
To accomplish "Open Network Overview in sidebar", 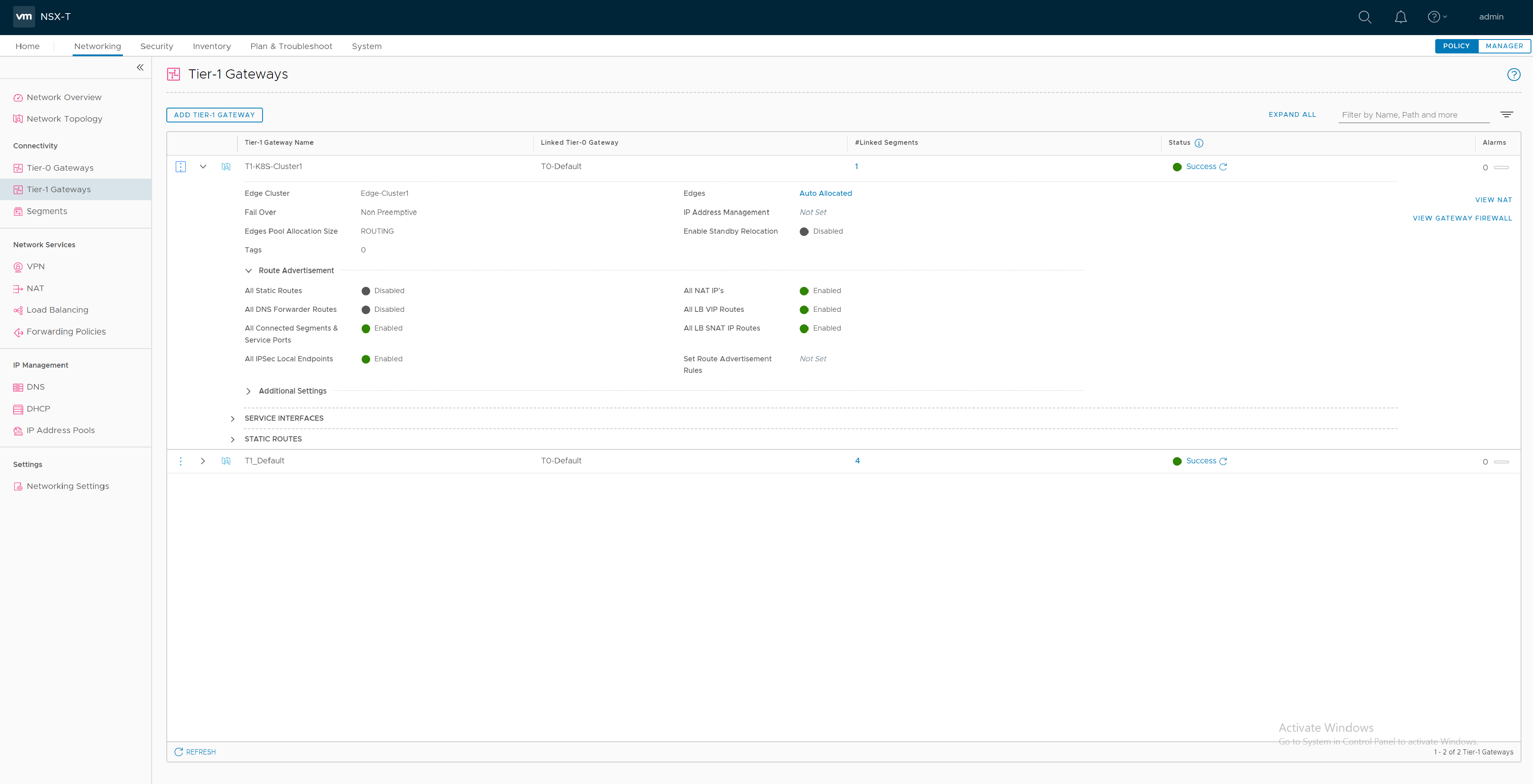I will pos(64,98).
